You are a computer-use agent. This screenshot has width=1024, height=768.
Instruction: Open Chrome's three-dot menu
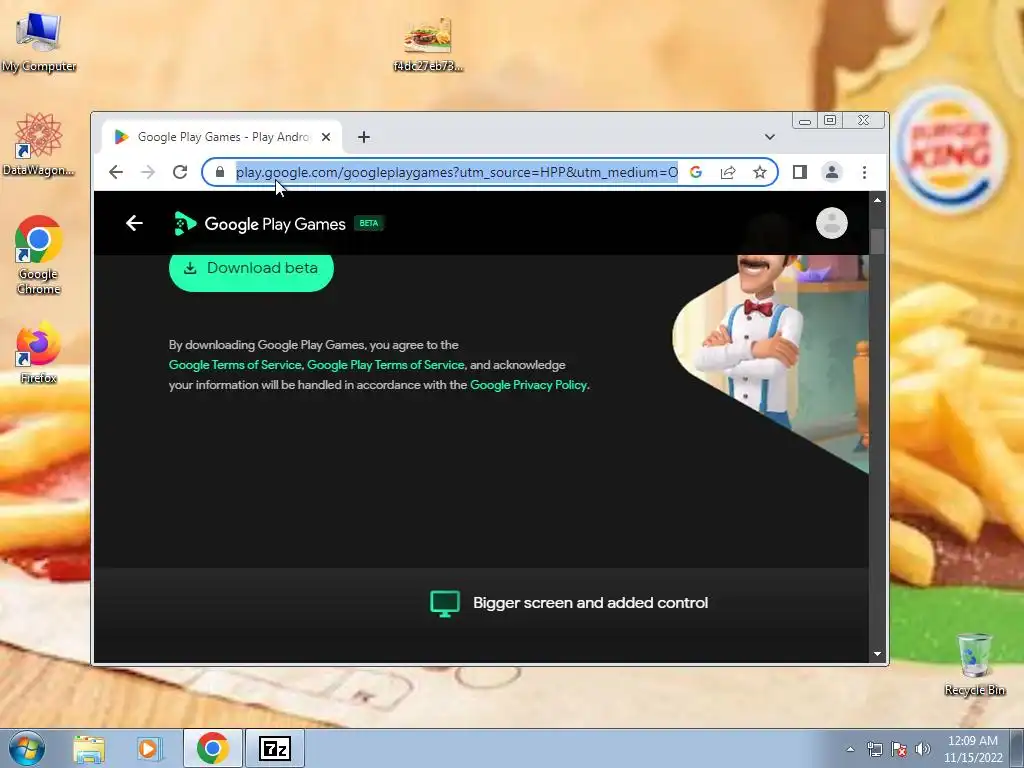tap(864, 172)
